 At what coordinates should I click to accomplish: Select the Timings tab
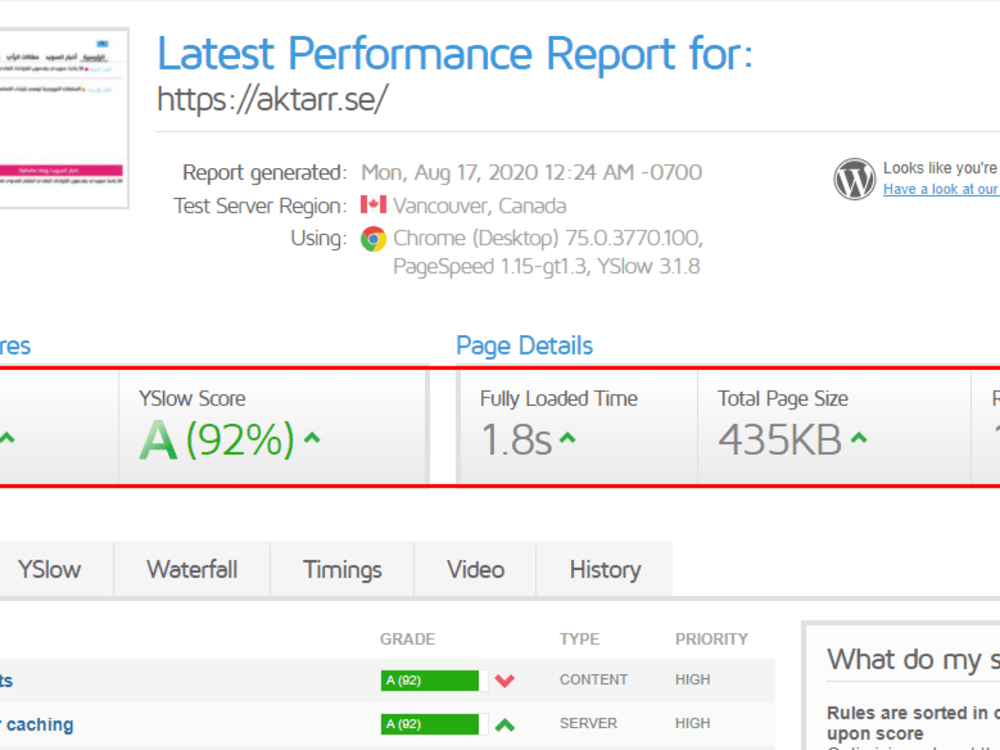pos(342,570)
